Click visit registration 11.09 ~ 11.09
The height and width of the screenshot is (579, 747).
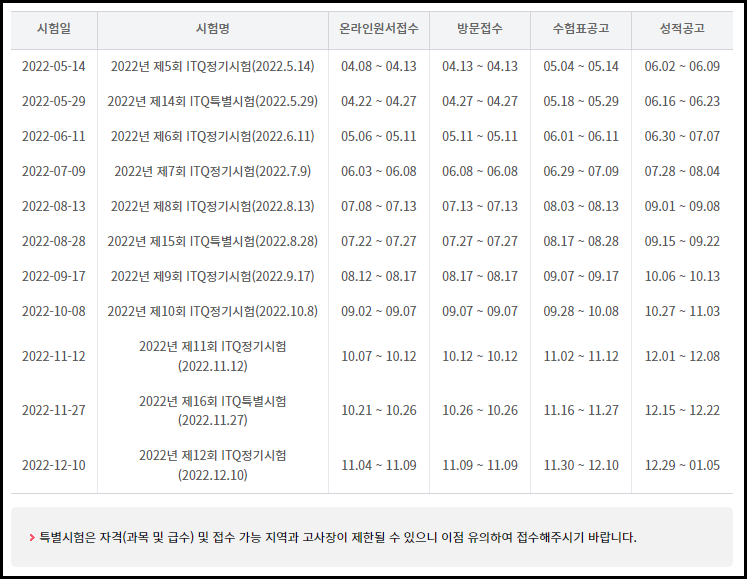[480, 465]
